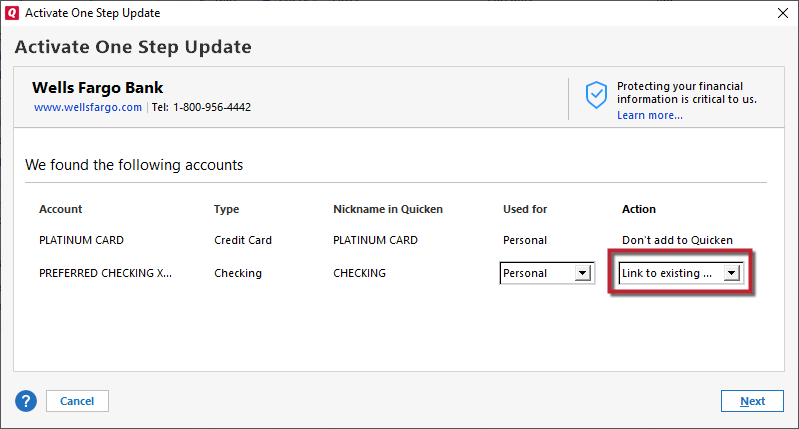Open the Personal 'Used for' dropdown arrow
This screenshot has width=799, height=429.
tap(582, 273)
